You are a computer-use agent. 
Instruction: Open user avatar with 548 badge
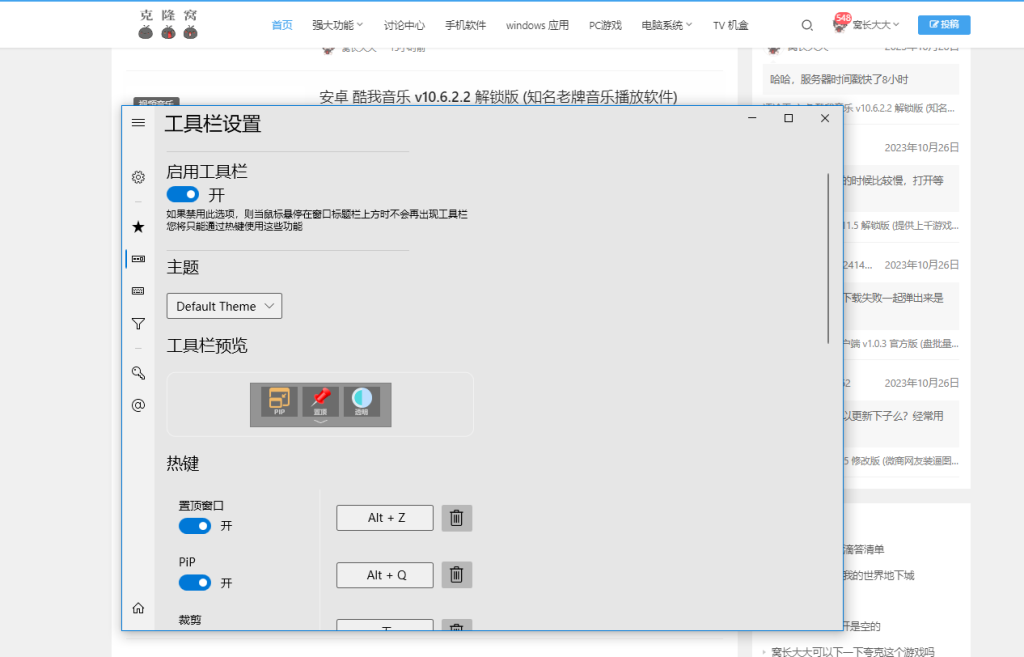(840, 24)
